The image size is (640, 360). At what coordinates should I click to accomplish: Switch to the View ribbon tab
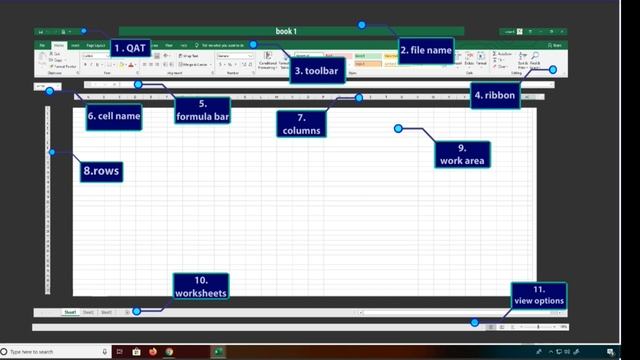[169, 45]
